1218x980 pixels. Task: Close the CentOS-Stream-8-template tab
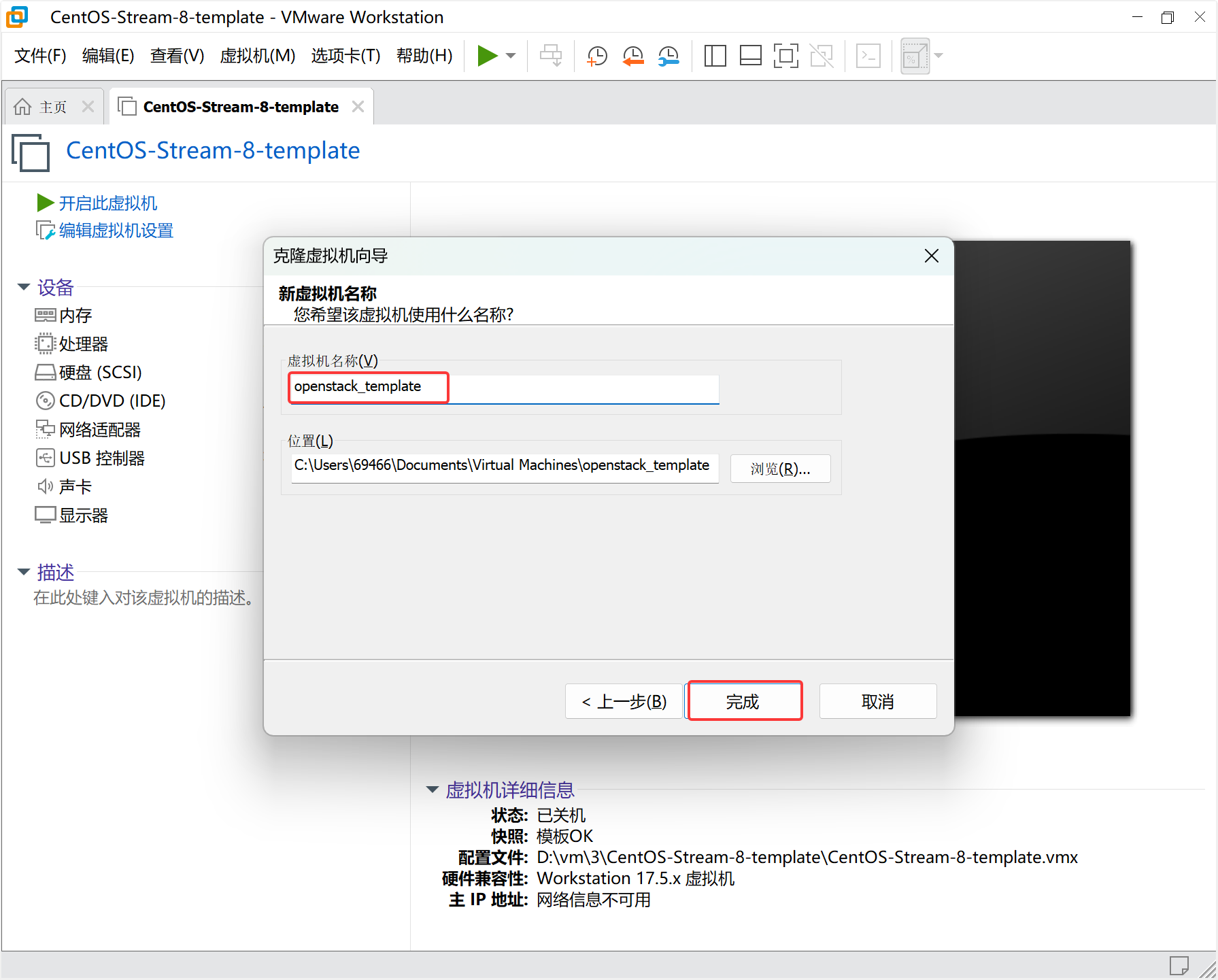(358, 107)
